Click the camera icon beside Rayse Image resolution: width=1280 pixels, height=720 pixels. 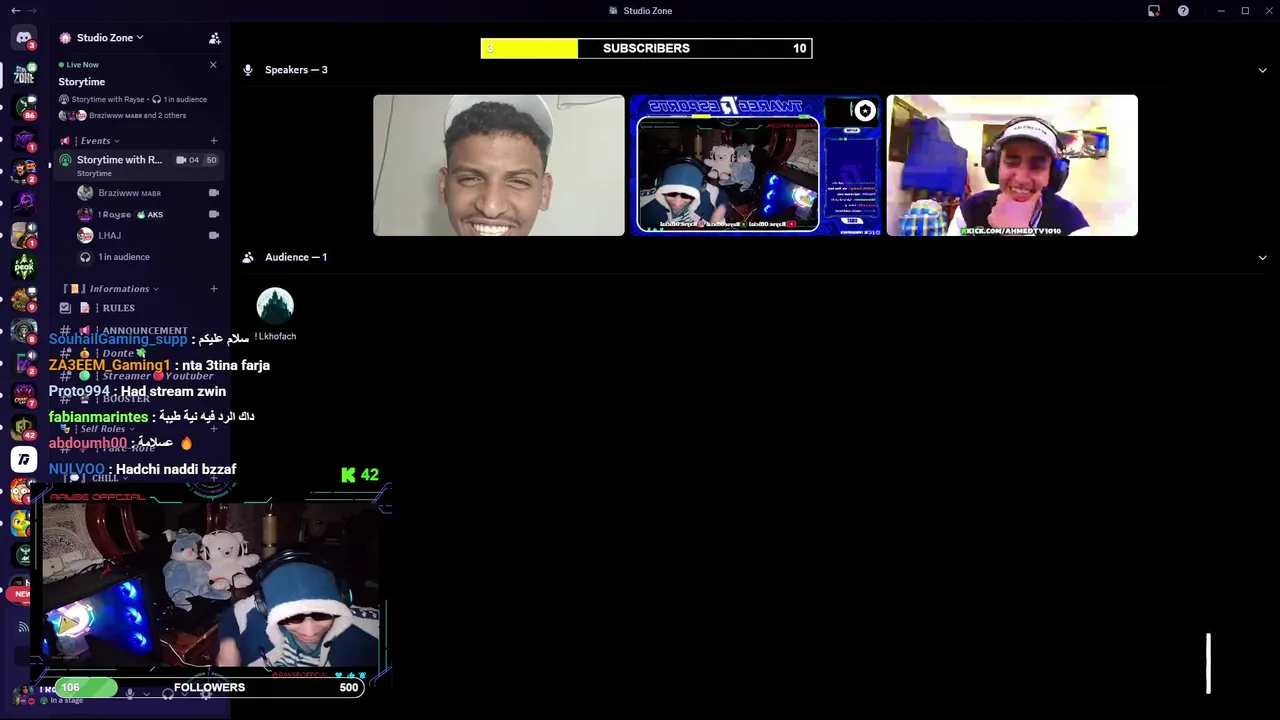214,214
